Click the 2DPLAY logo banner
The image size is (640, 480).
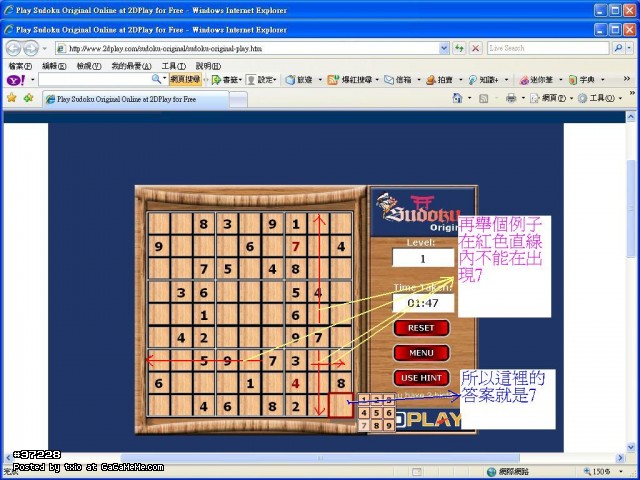point(429,420)
